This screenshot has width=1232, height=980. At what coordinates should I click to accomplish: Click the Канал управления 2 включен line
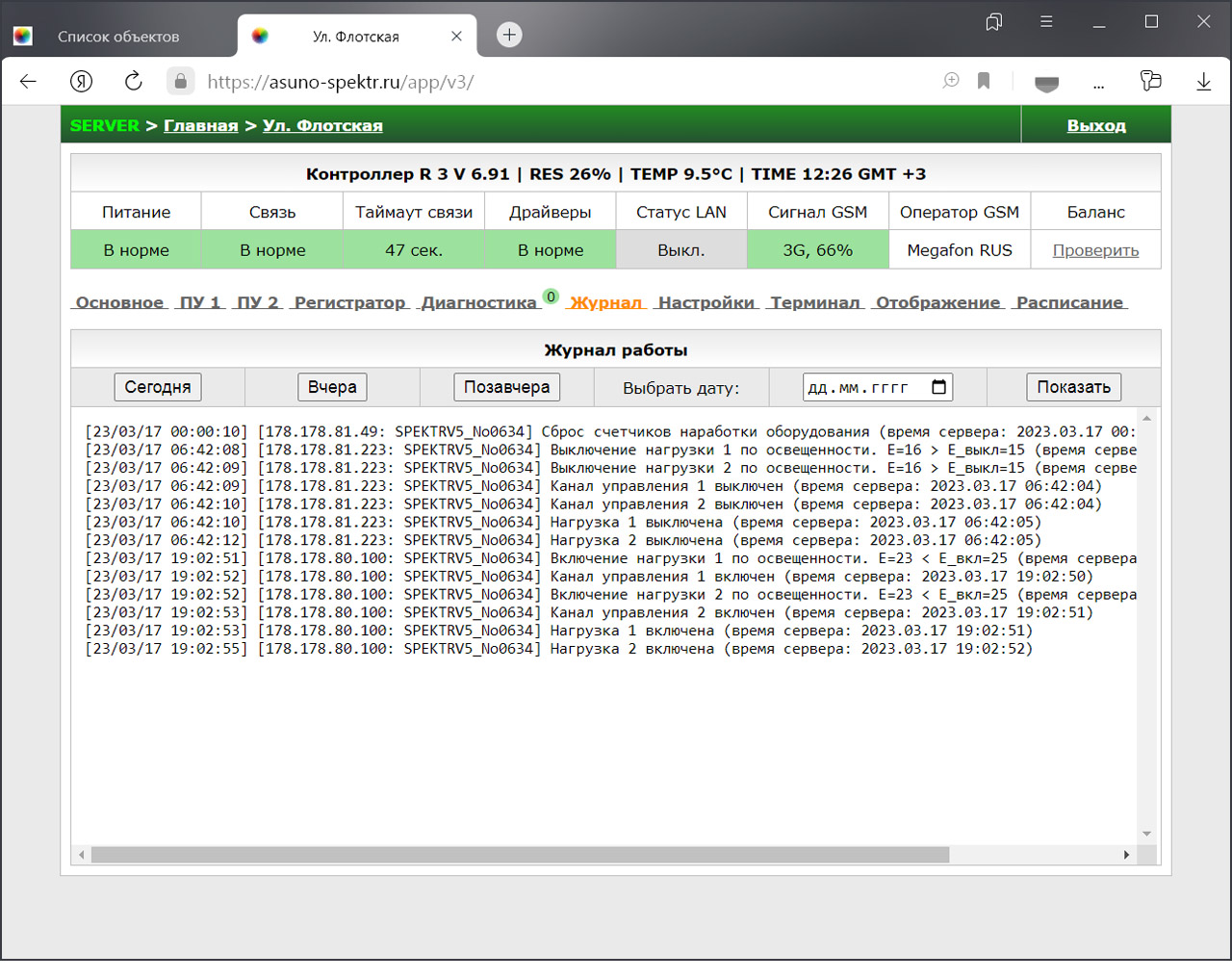click(589, 613)
